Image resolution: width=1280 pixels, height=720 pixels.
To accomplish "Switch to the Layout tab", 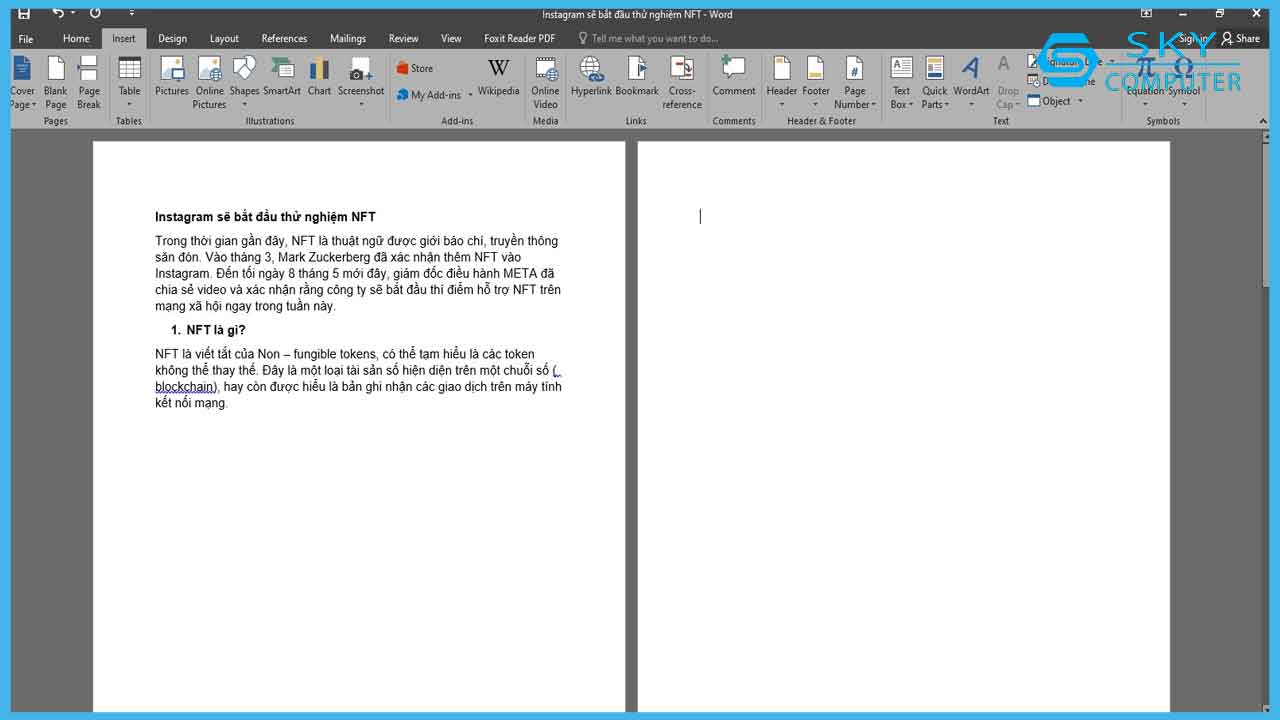I will [x=224, y=38].
